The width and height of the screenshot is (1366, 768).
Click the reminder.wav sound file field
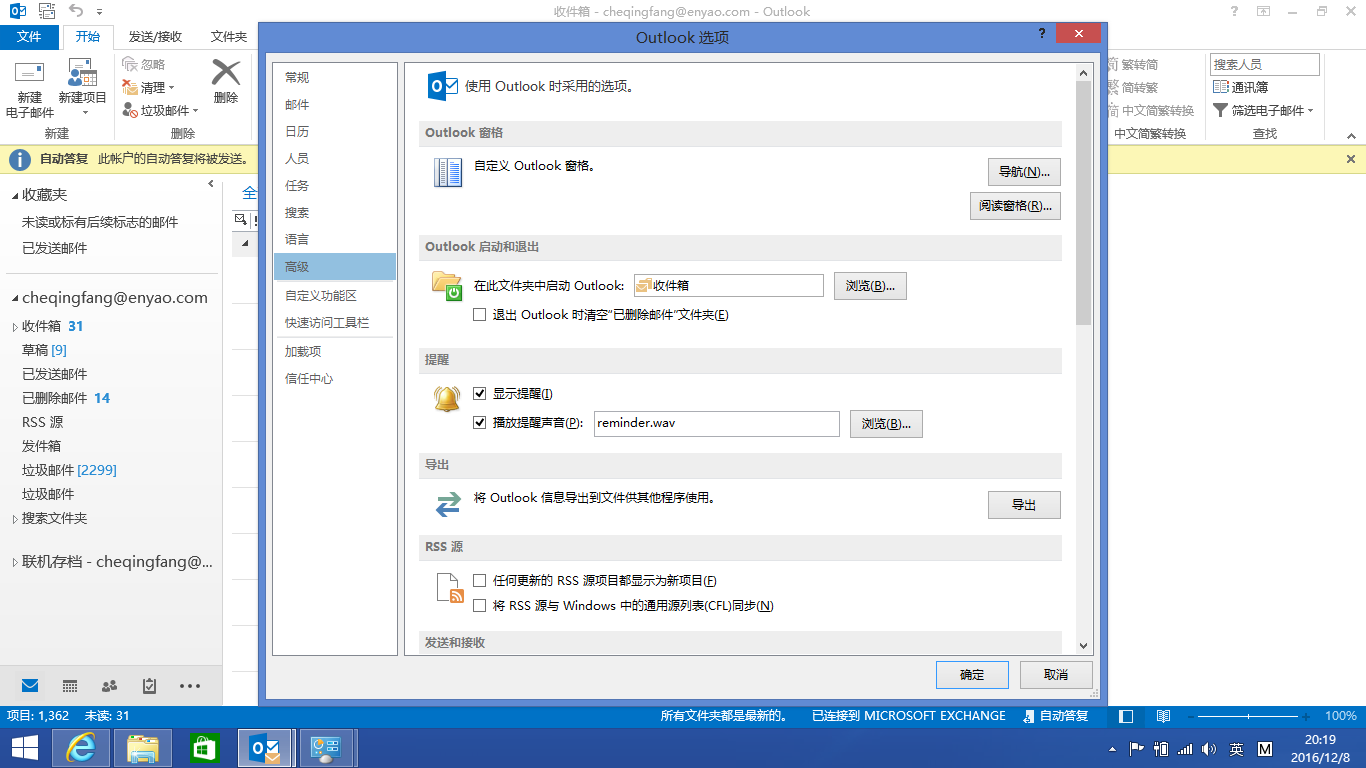(x=716, y=424)
